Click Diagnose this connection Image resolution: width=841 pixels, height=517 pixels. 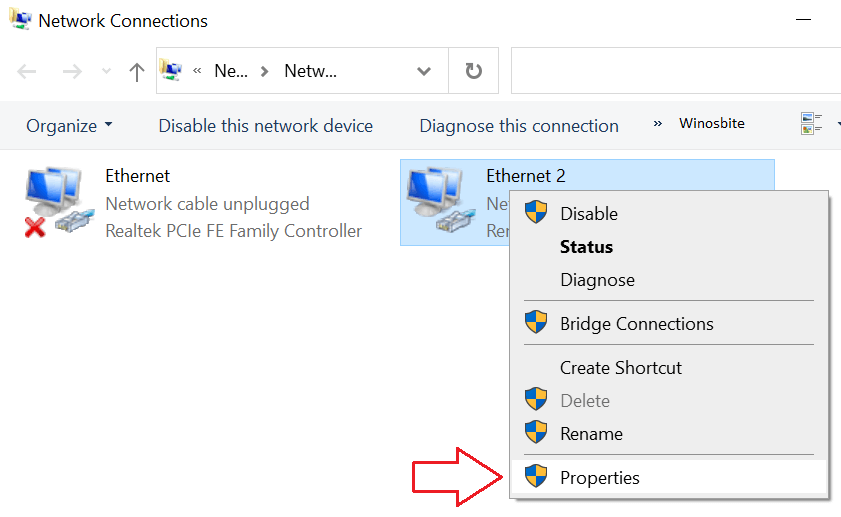(x=519, y=126)
